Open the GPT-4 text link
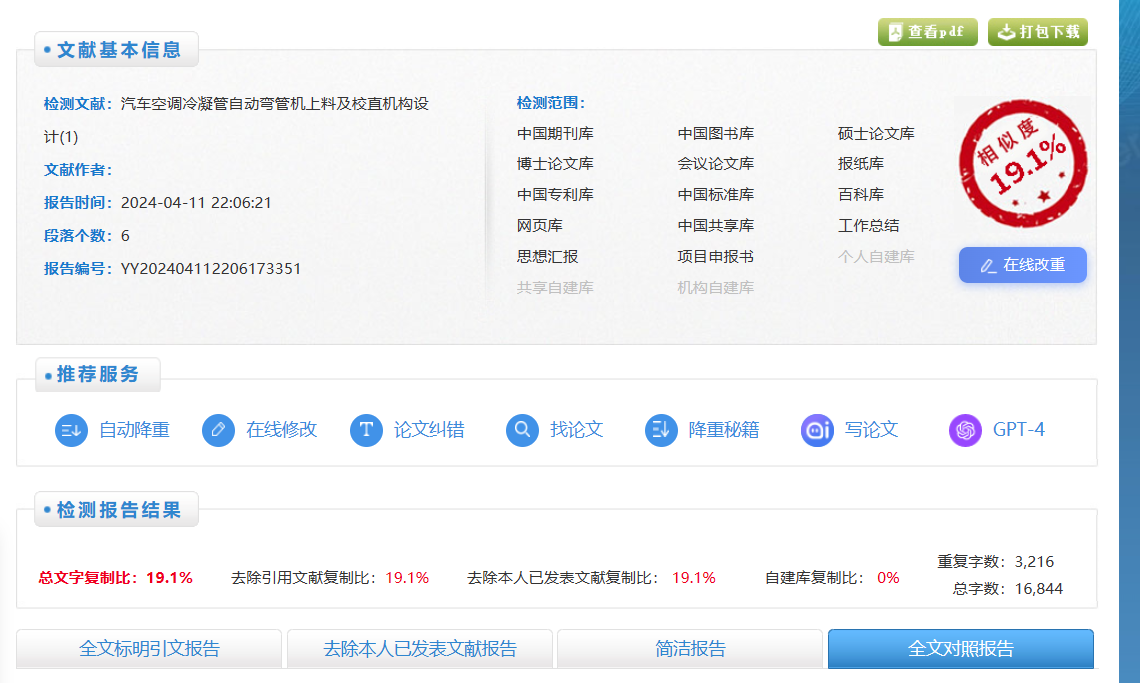Screen dimensions: 1140x683 tap(1019, 430)
